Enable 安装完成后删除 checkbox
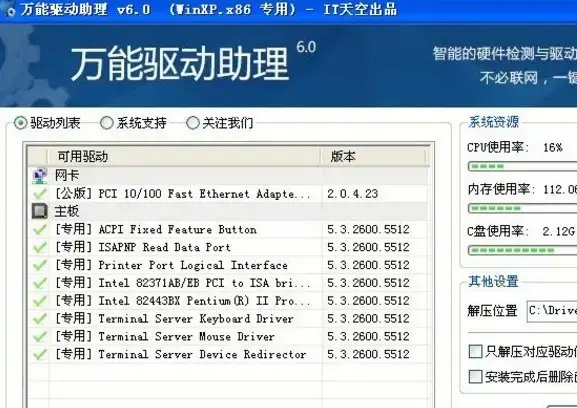This screenshot has height=408, width=577. coord(475,377)
